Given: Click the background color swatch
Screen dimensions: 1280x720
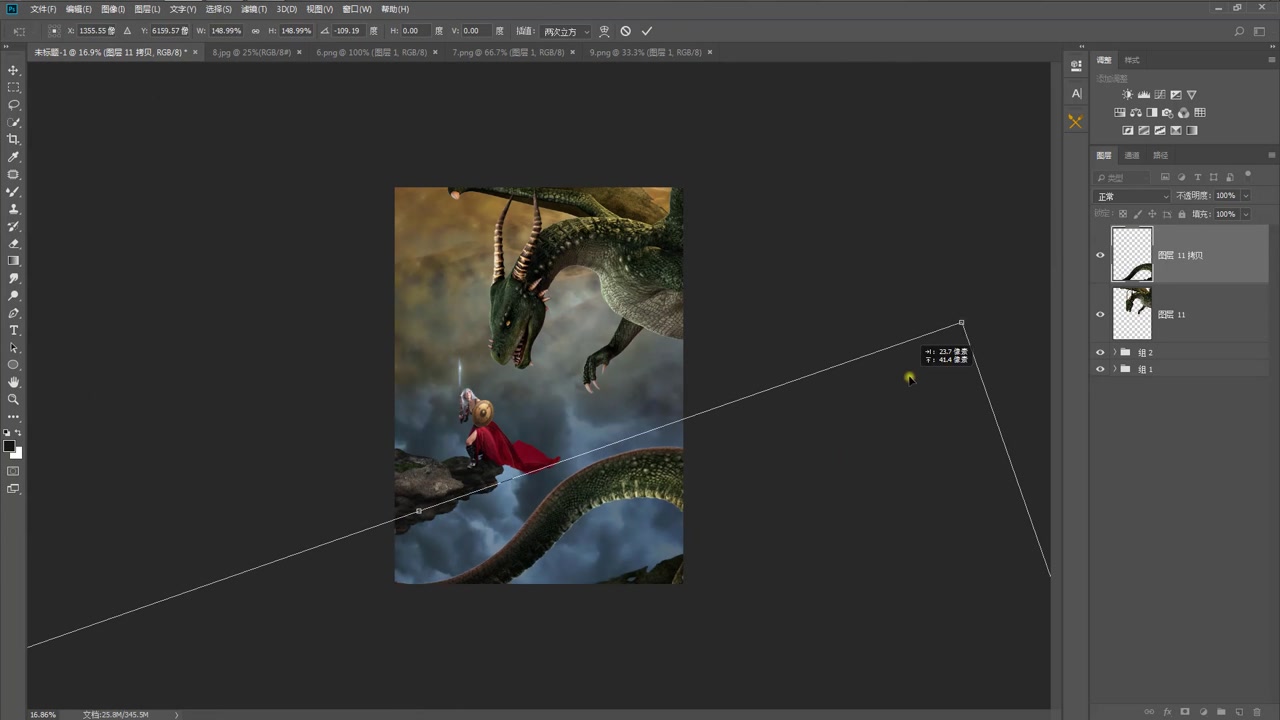Looking at the screenshot, I should (17, 454).
